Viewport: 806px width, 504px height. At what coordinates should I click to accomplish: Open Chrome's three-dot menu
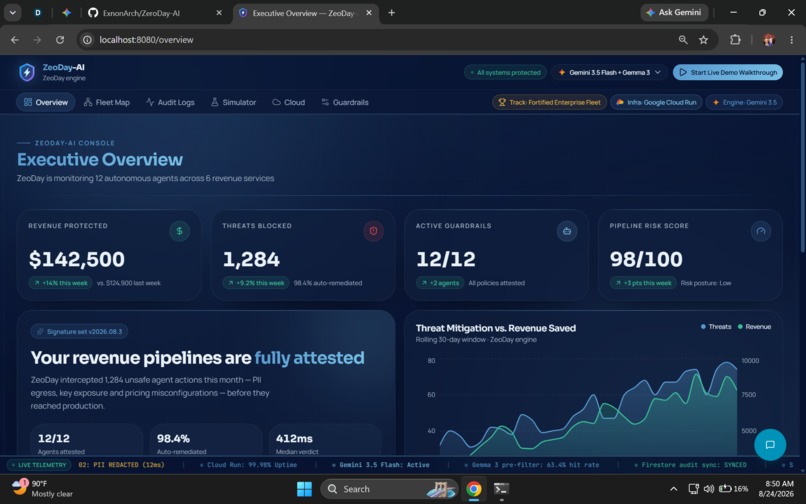pos(791,40)
